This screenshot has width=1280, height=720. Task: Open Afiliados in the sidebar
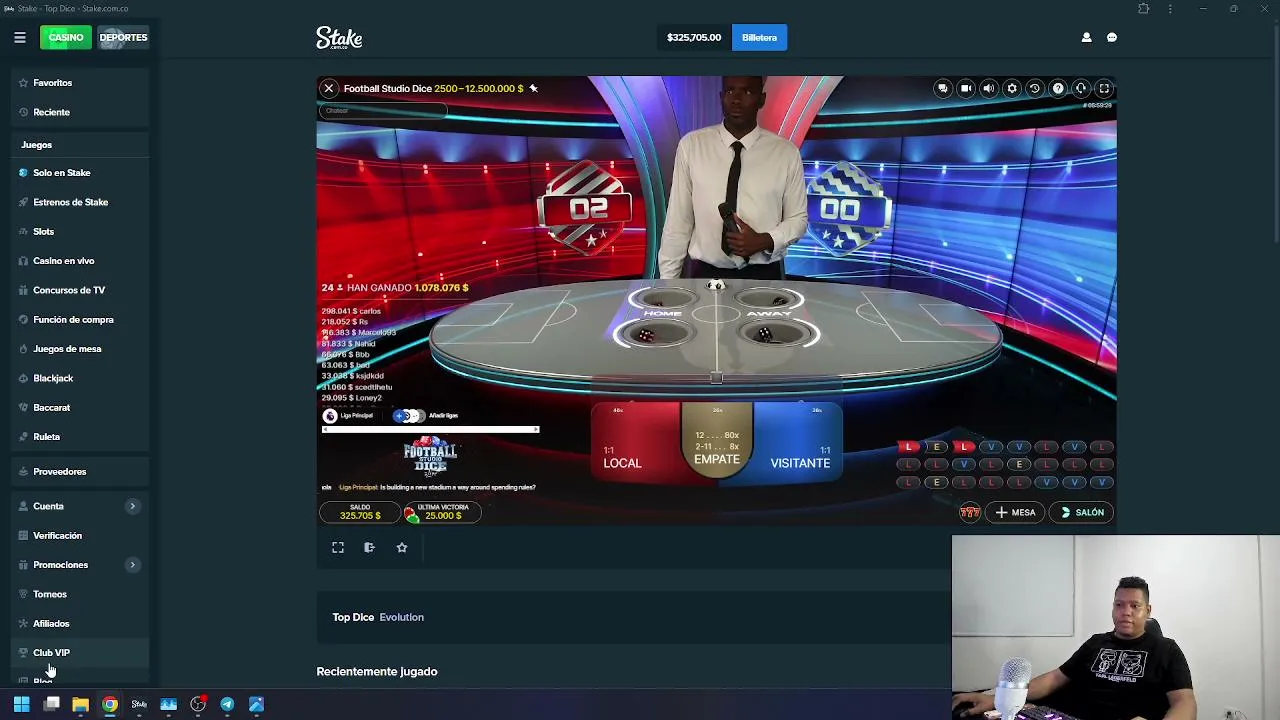81,624
